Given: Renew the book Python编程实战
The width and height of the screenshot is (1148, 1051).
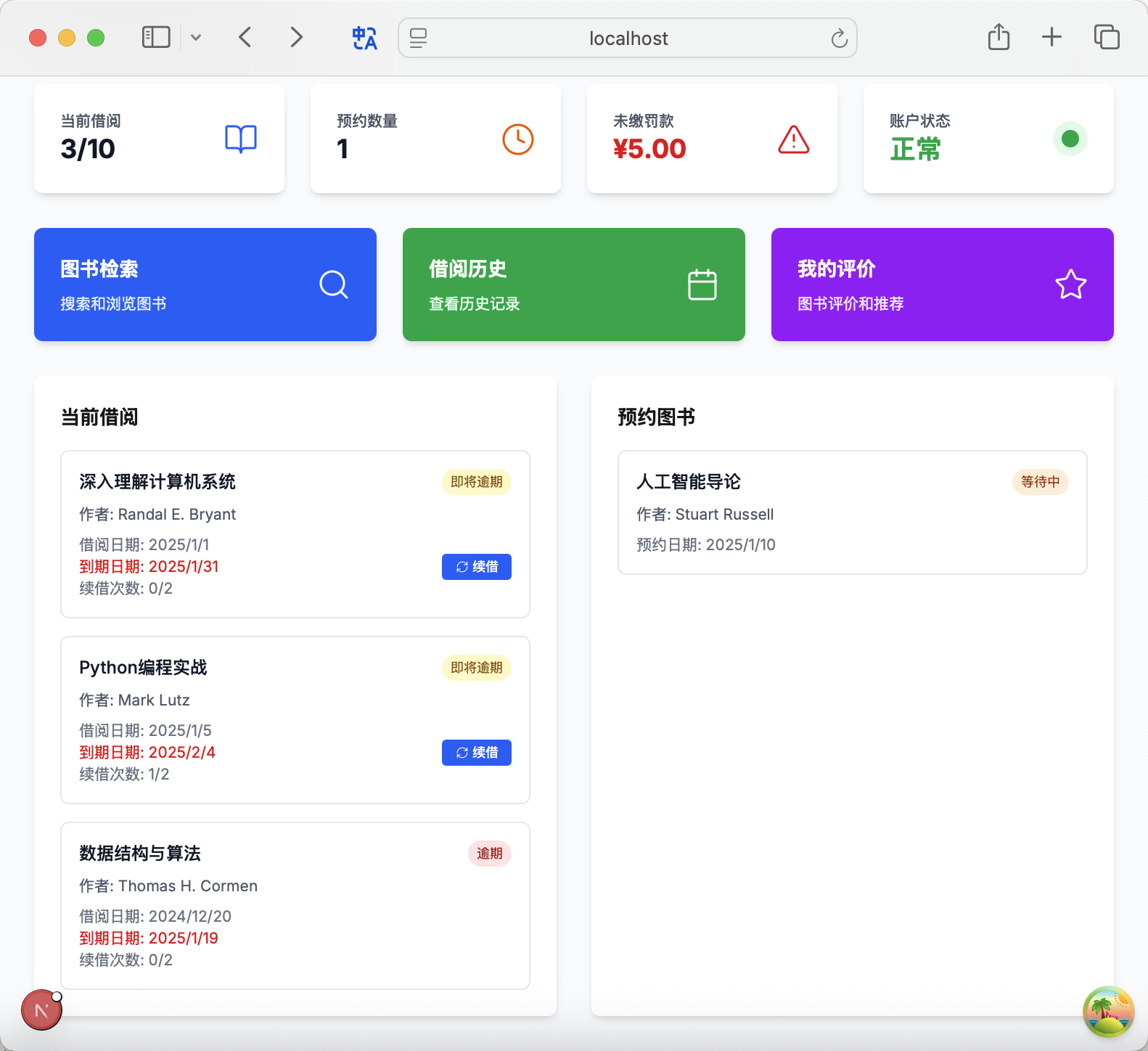Looking at the screenshot, I should [476, 753].
